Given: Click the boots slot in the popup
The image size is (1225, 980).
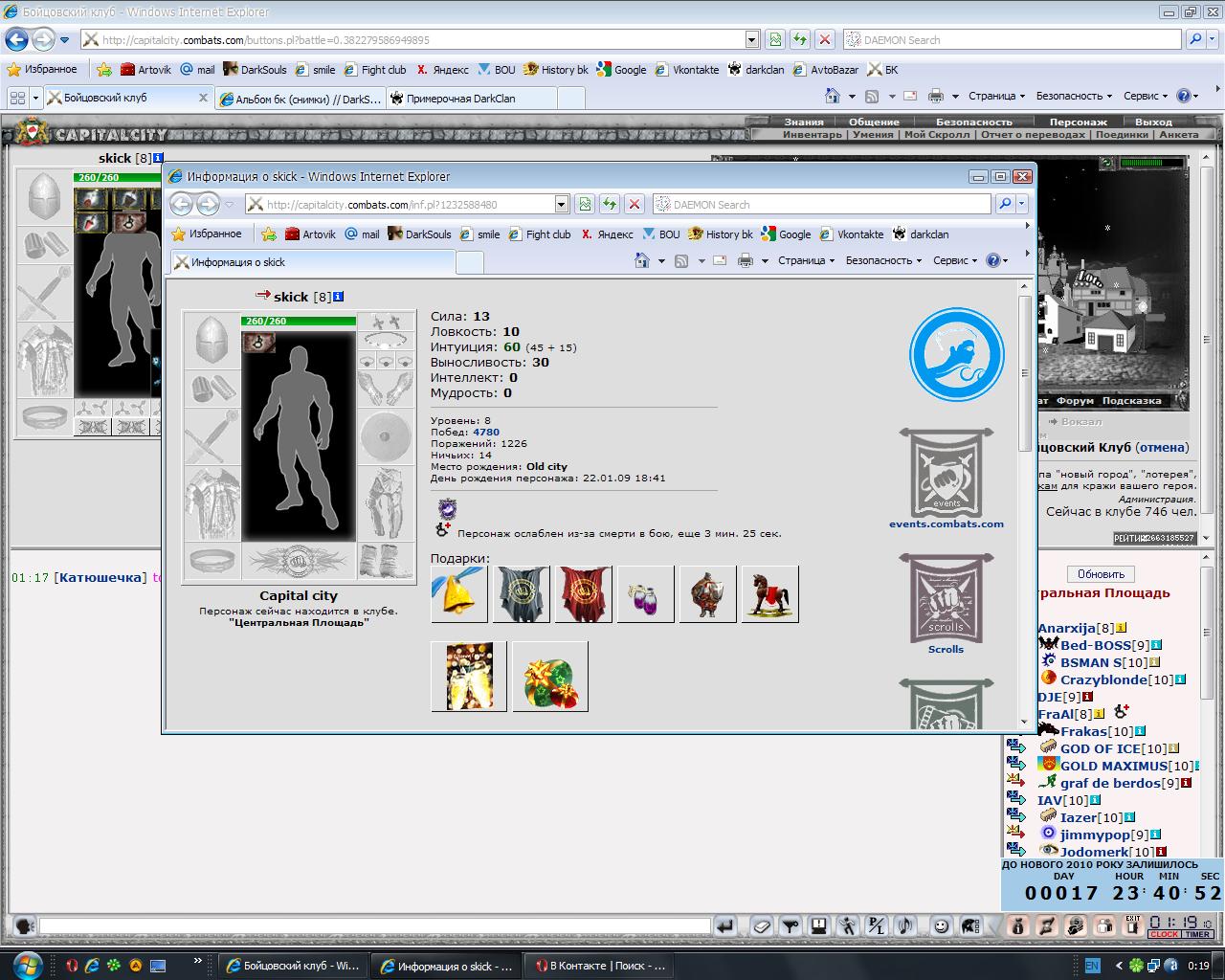Looking at the screenshot, I should pyautogui.click(x=386, y=561).
